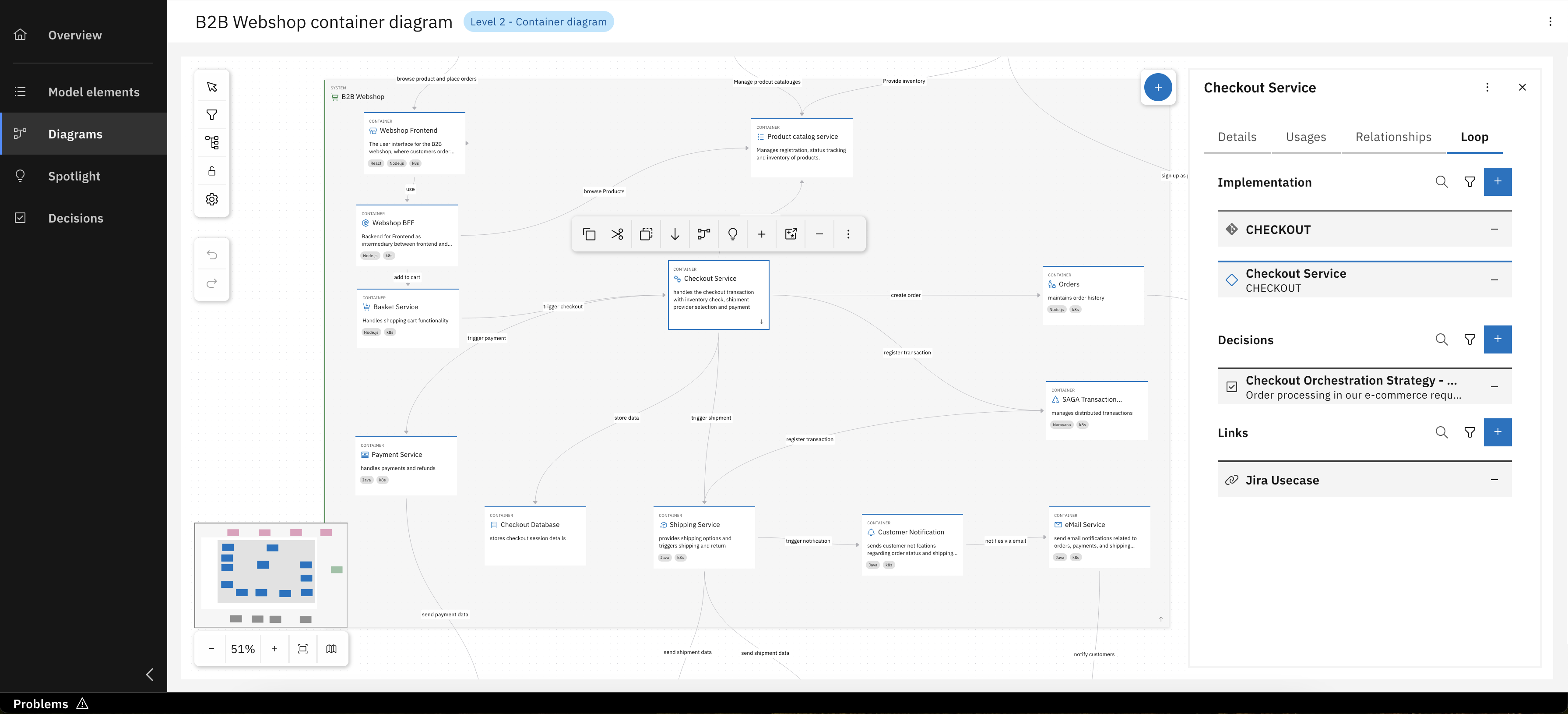Click the plus button to zoom in
1568x714 pixels.
click(x=274, y=649)
